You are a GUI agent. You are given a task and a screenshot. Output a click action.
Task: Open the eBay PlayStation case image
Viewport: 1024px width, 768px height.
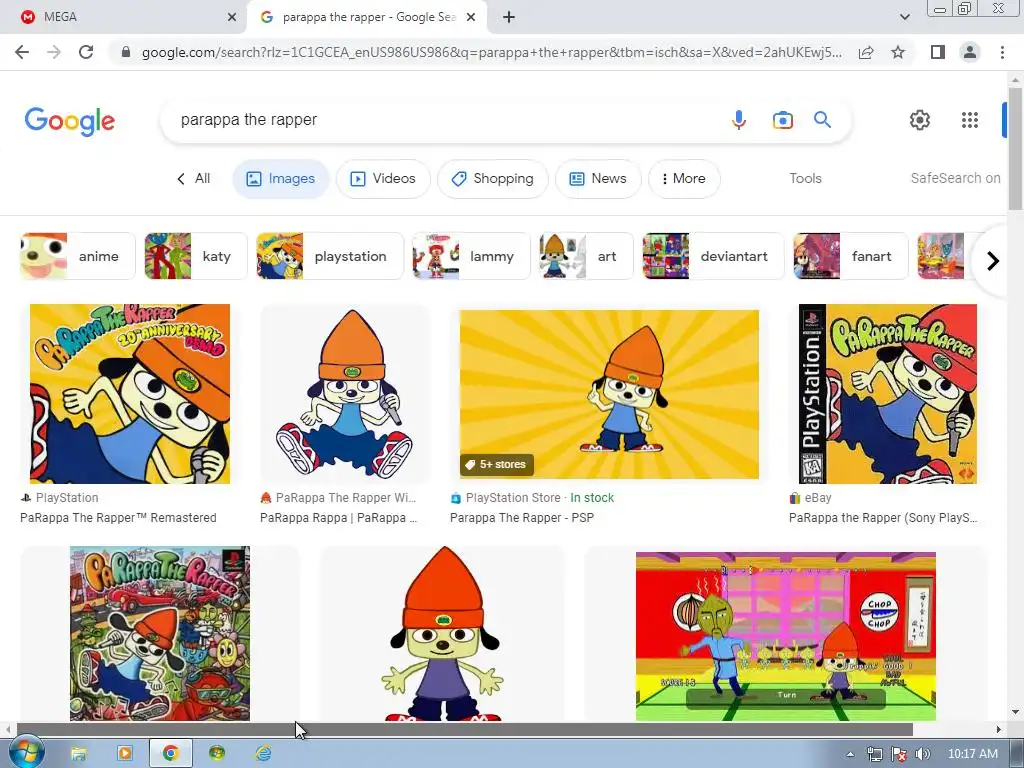(888, 394)
